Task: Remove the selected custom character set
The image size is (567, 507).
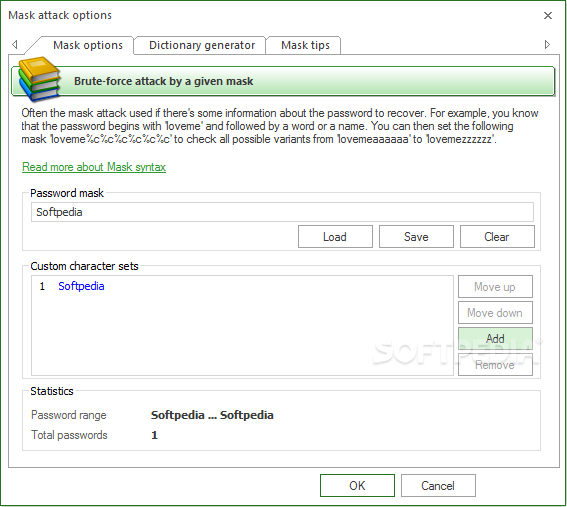Action: pyautogui.click(x=495, y=365)
